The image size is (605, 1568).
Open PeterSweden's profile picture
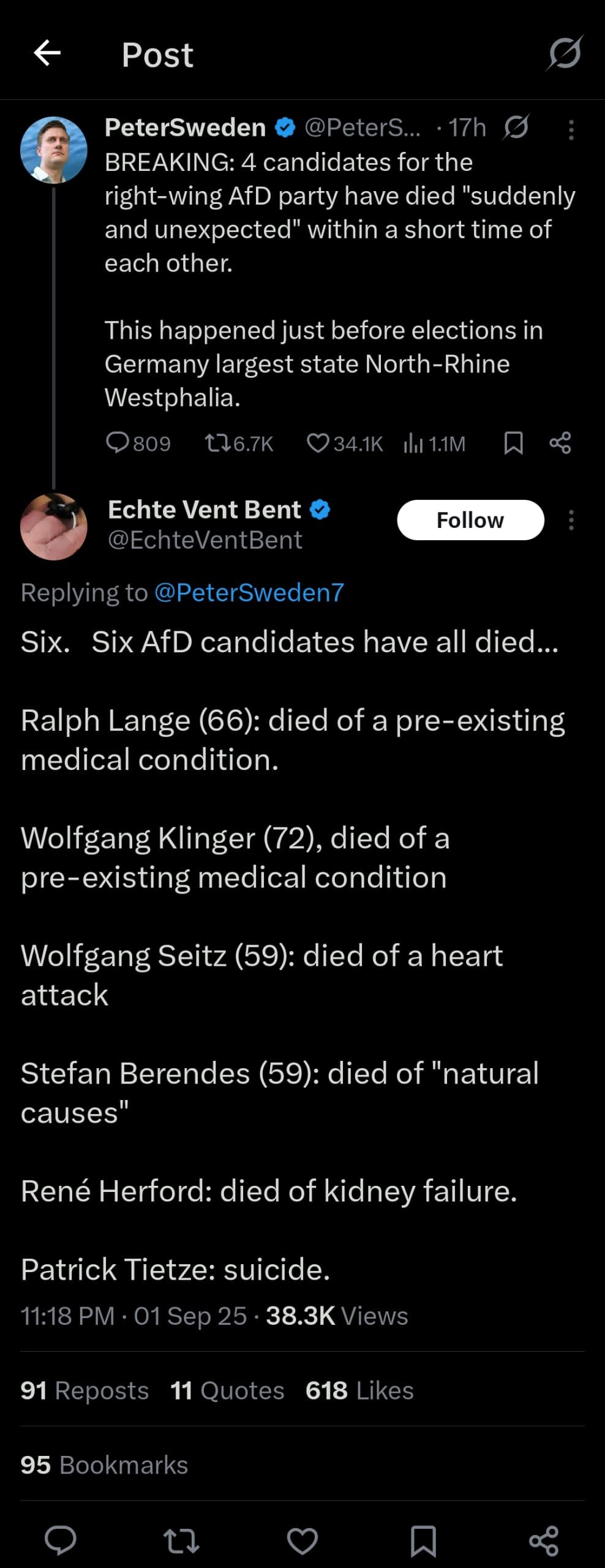click(x=54, y=150)
